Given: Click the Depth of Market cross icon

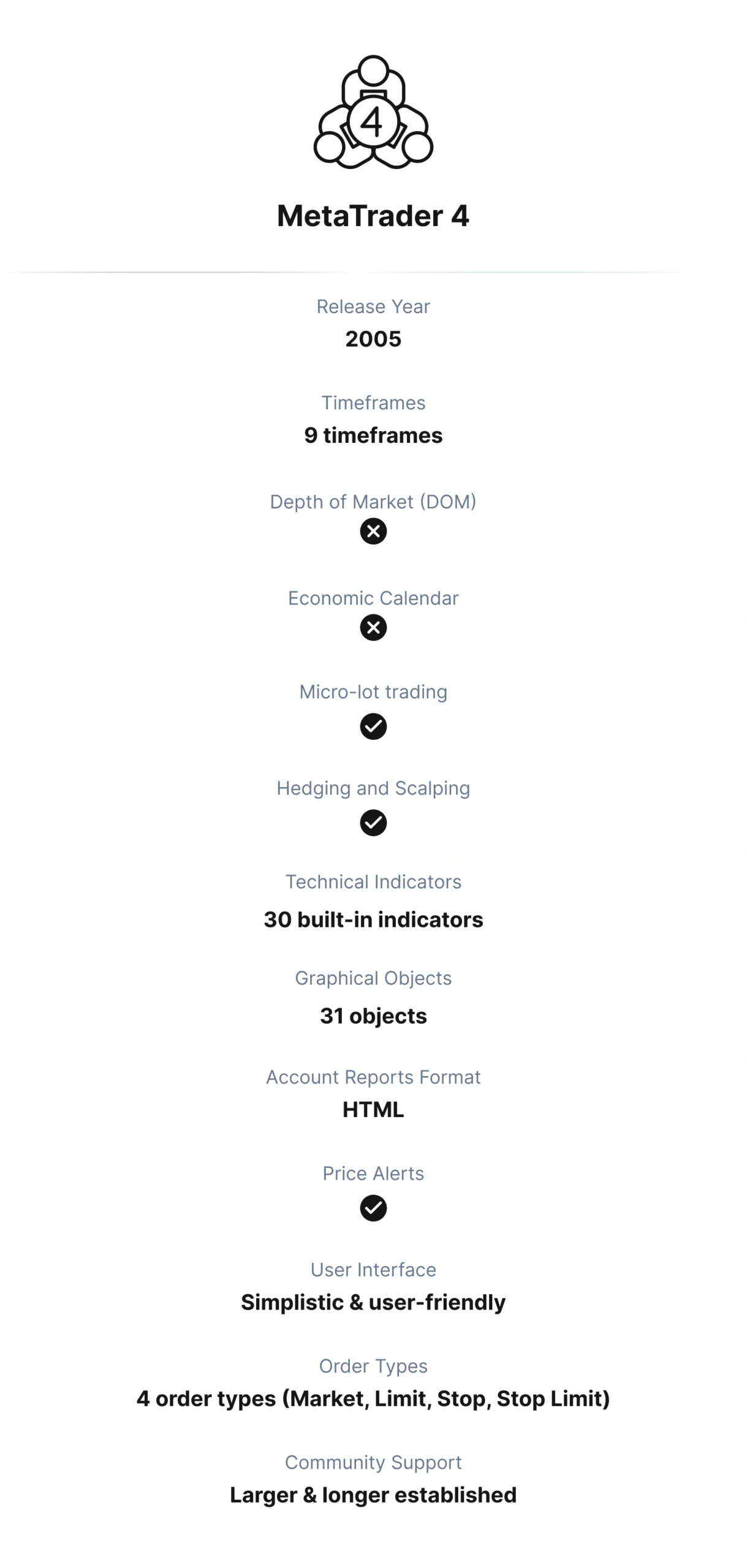Looking at the screenshot, I should point(373,531).
